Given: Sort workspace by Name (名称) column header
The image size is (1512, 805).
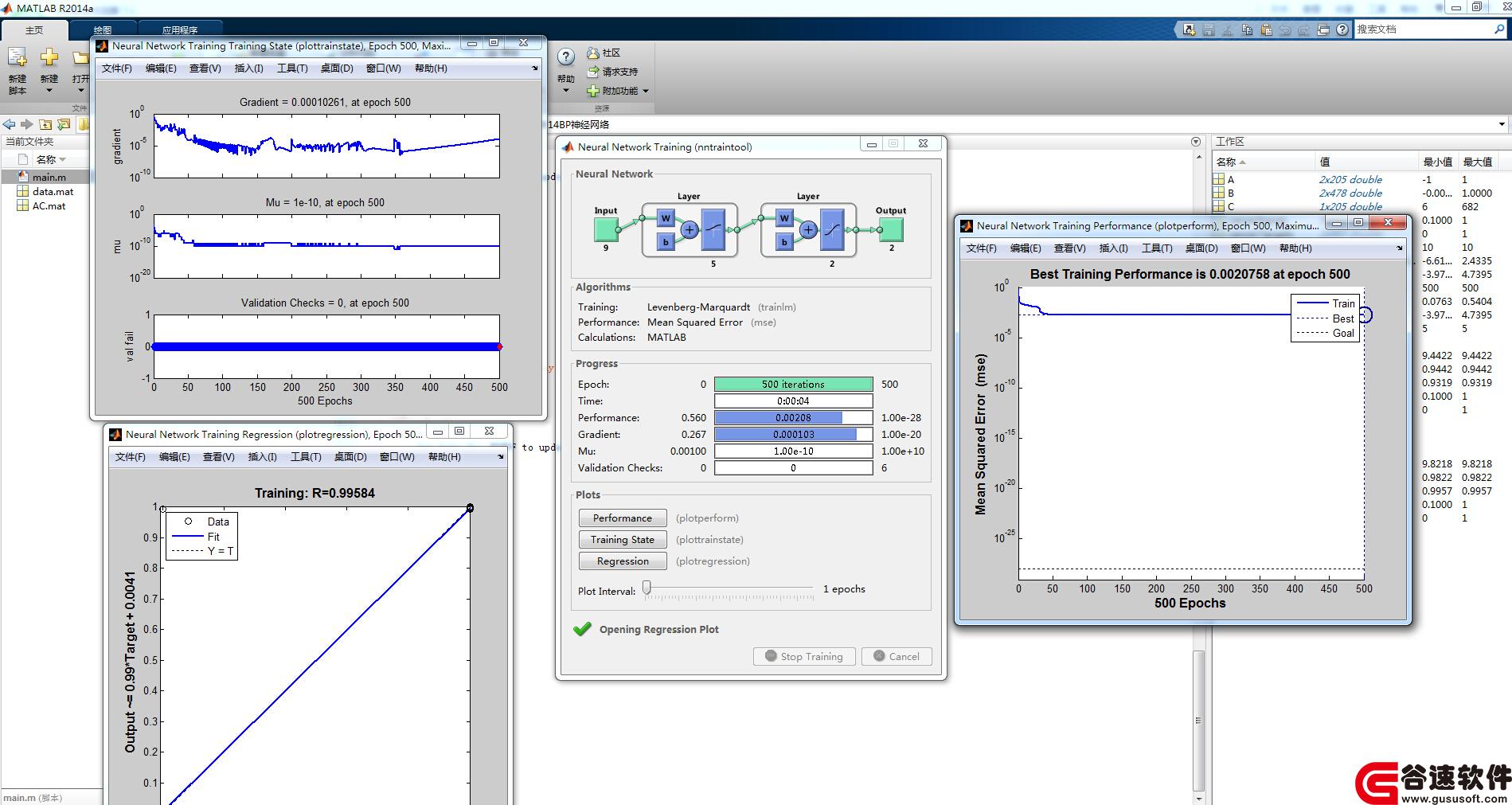Looking at the screenshot, I should pos(1263,162).
